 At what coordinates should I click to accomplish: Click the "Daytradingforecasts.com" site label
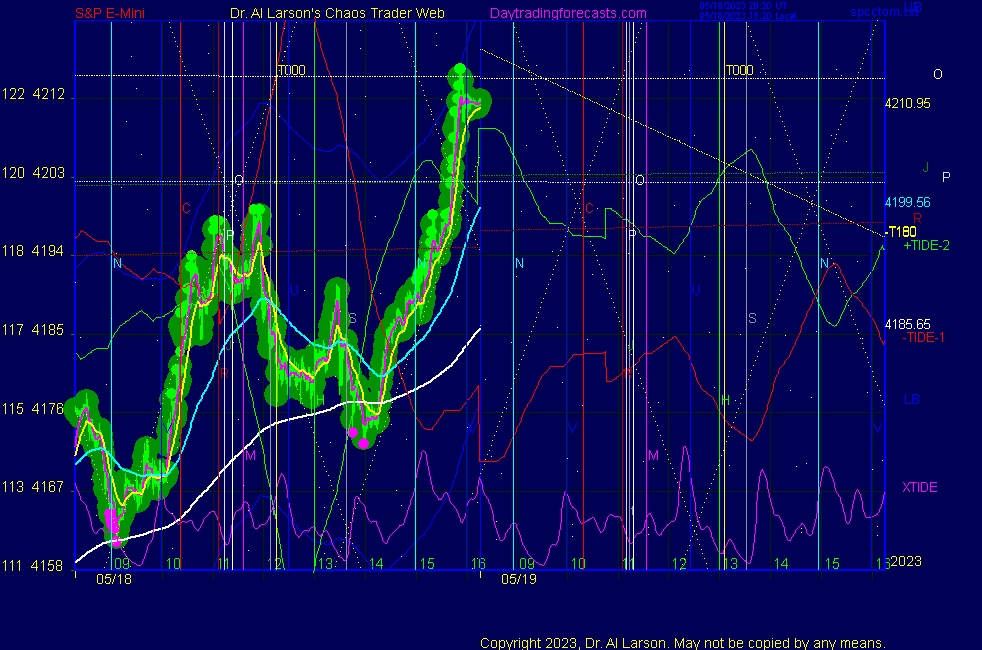click(x=568, y=13)
